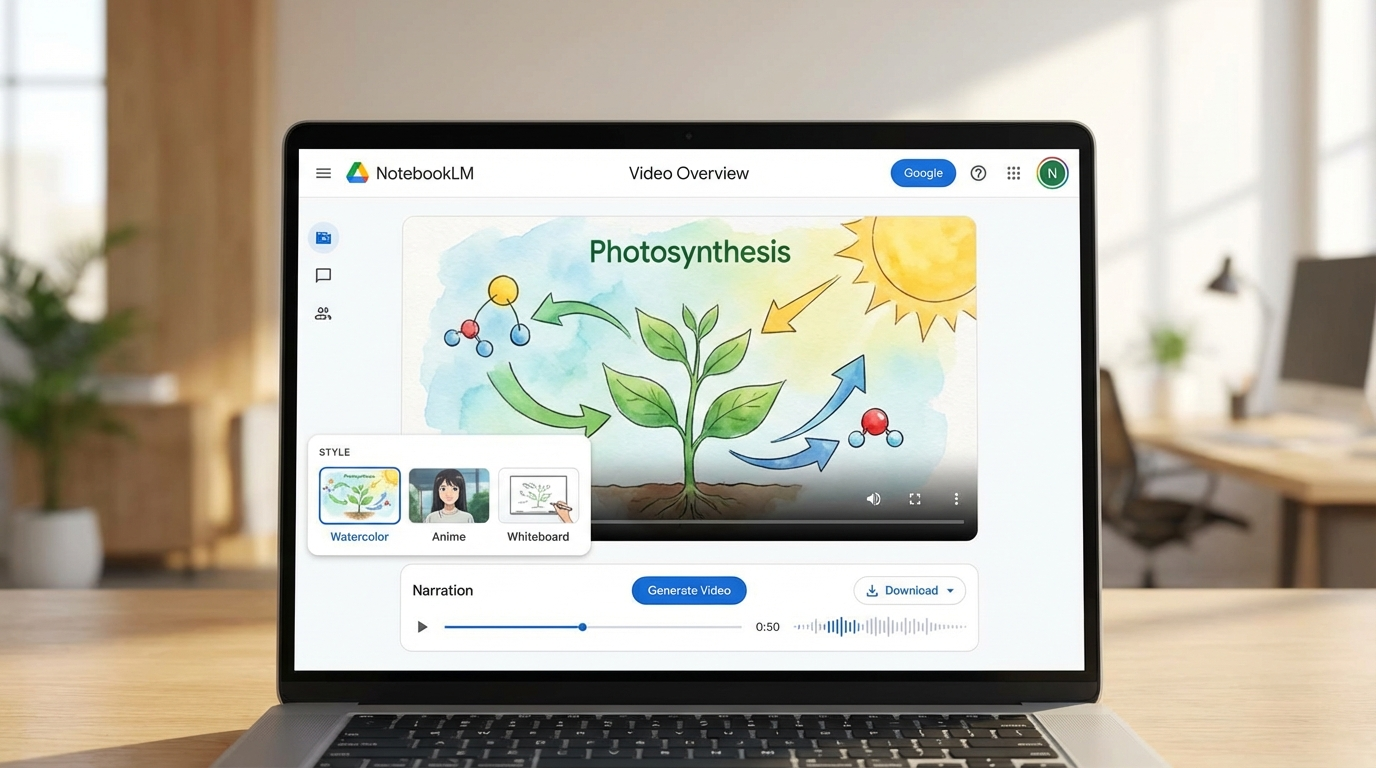This screenshot has width=1376, height=768.
Task: Enter fullscreen on the video player
Action: pos(914,498)
